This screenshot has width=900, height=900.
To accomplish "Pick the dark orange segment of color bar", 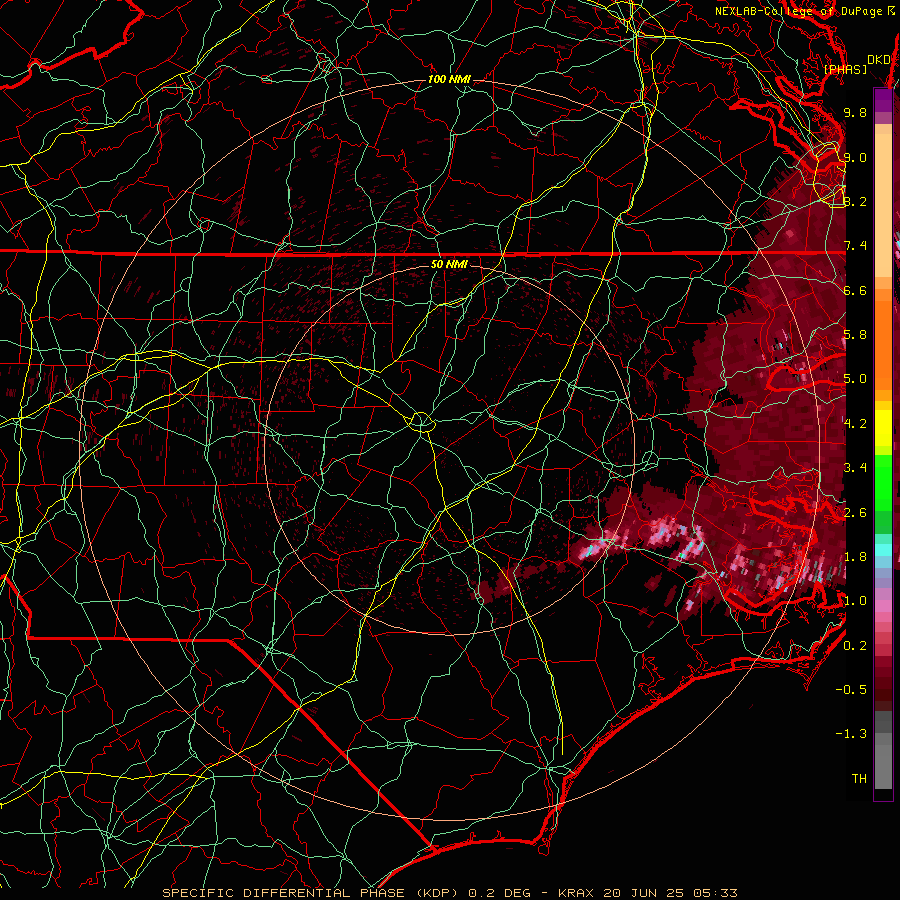I will (883, 345).
